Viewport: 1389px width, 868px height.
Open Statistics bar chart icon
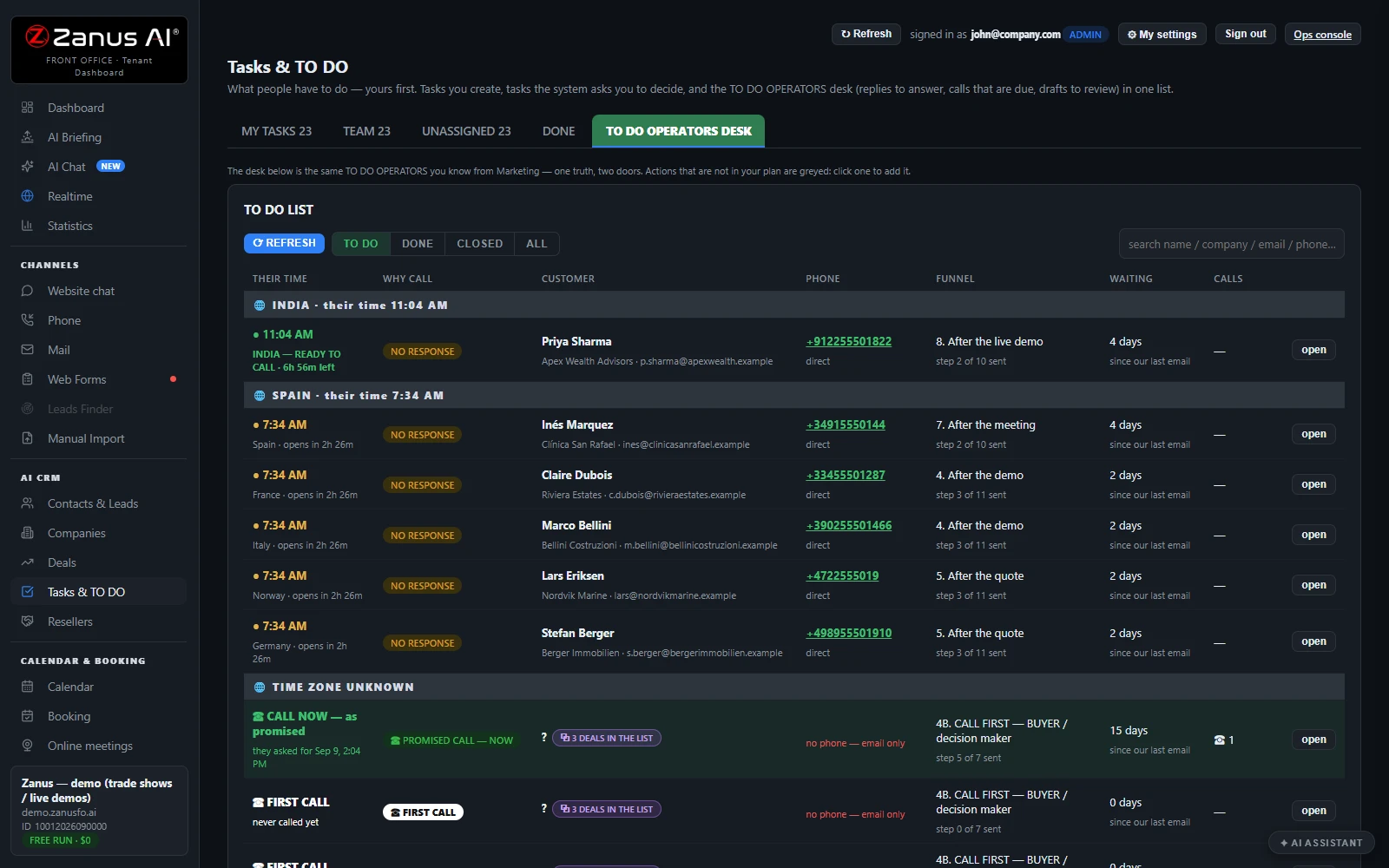click(27, 226)
